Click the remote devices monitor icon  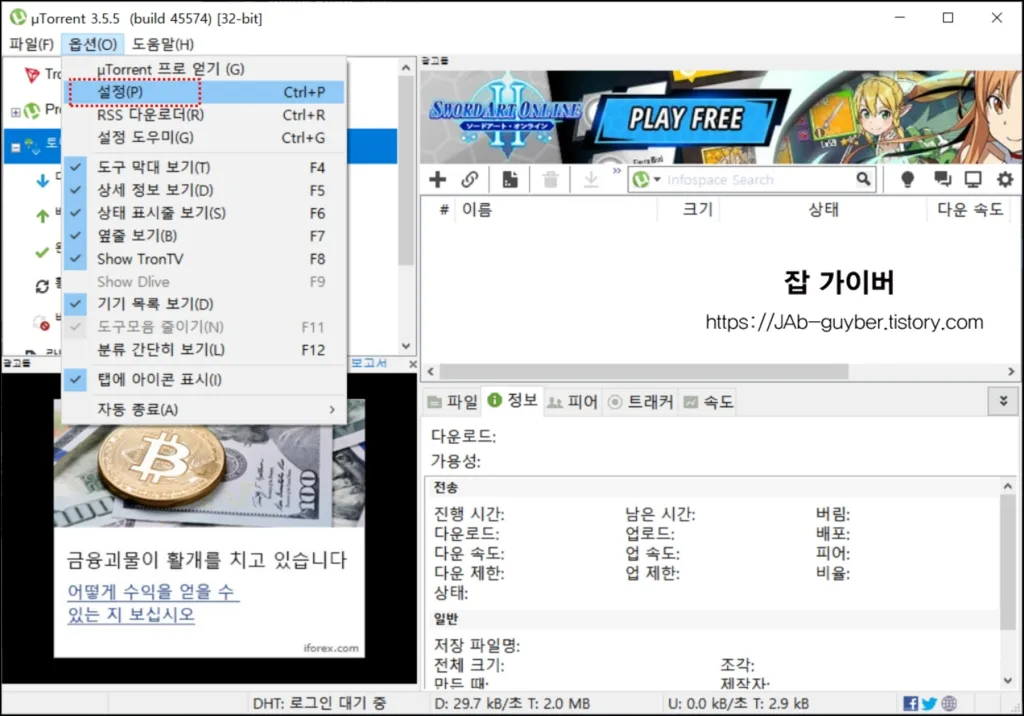tap(972, 177)
